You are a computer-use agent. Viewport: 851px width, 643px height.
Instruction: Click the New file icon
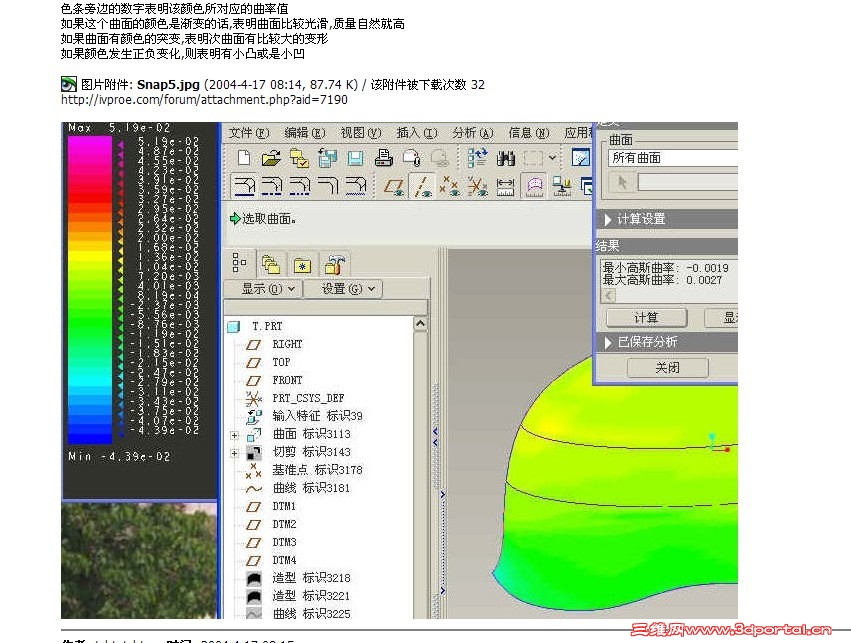point(244,158)
